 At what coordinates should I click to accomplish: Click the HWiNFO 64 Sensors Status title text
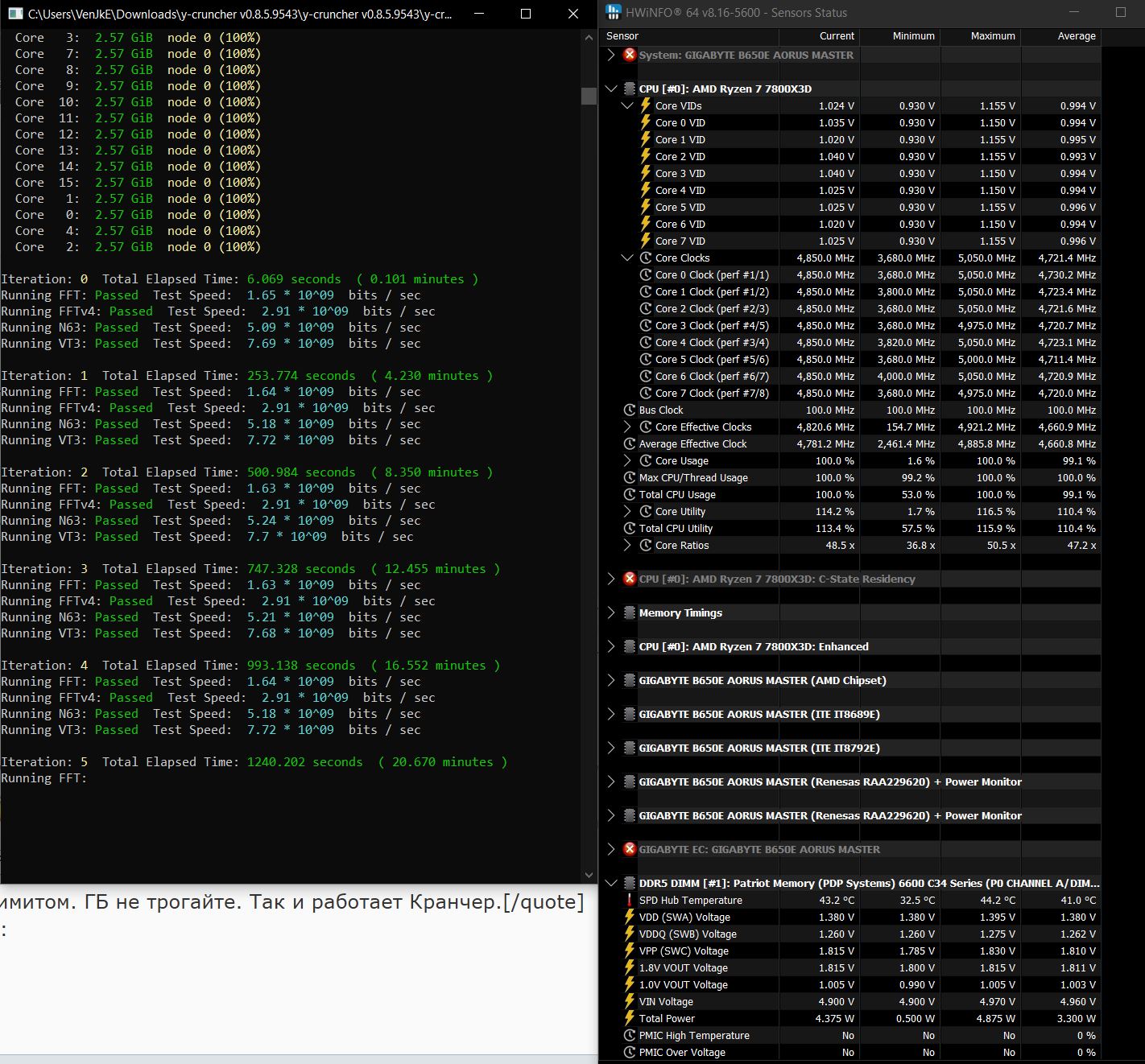(x=737, y=13)
